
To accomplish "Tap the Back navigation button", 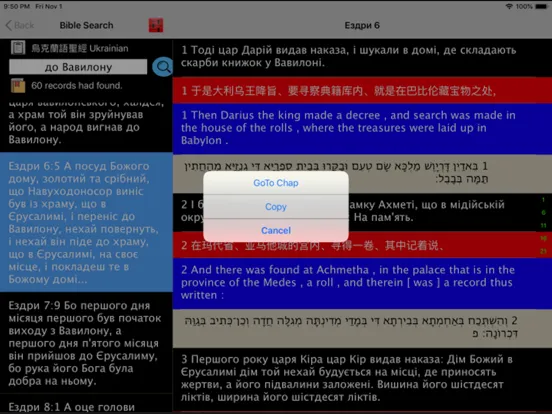I will click(20, 25).
